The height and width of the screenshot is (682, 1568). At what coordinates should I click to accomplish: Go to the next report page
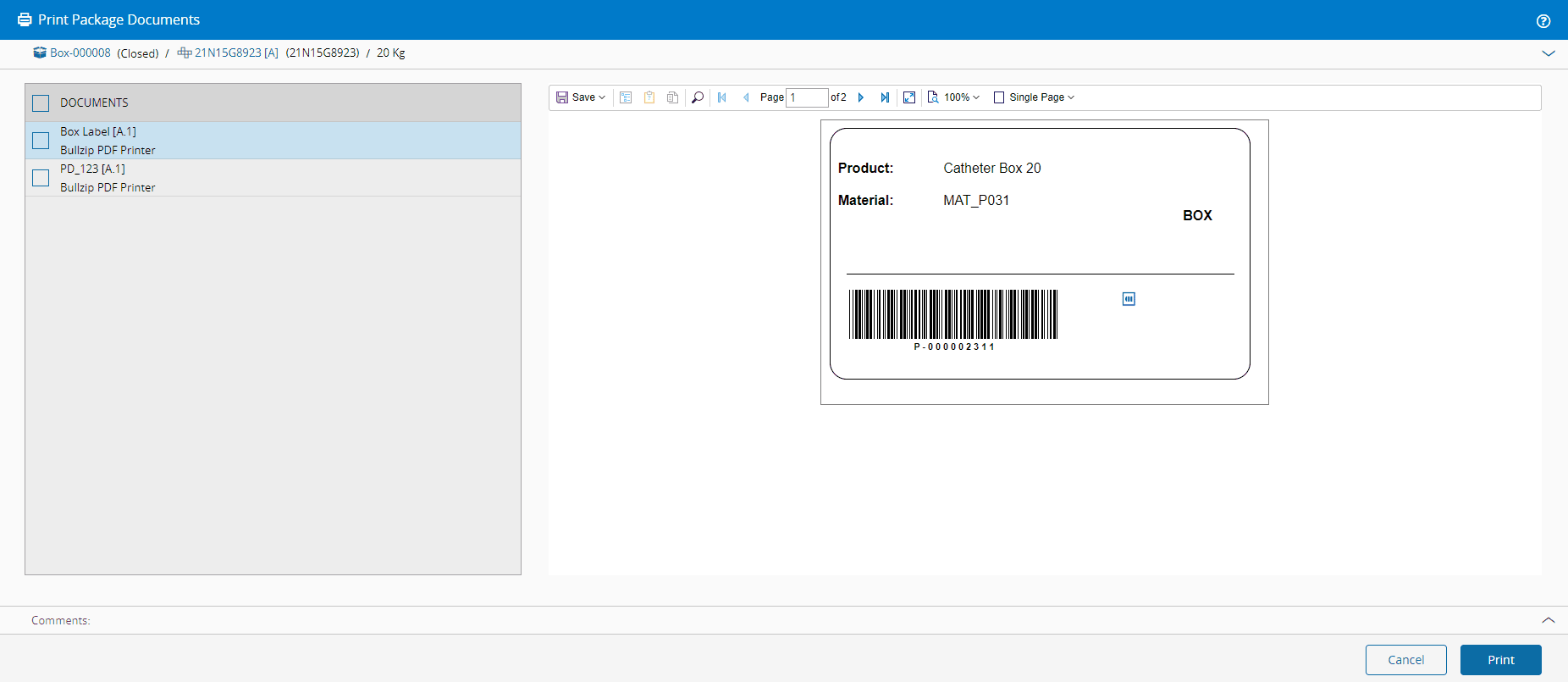pyautogui.click(x=861, y=97)
